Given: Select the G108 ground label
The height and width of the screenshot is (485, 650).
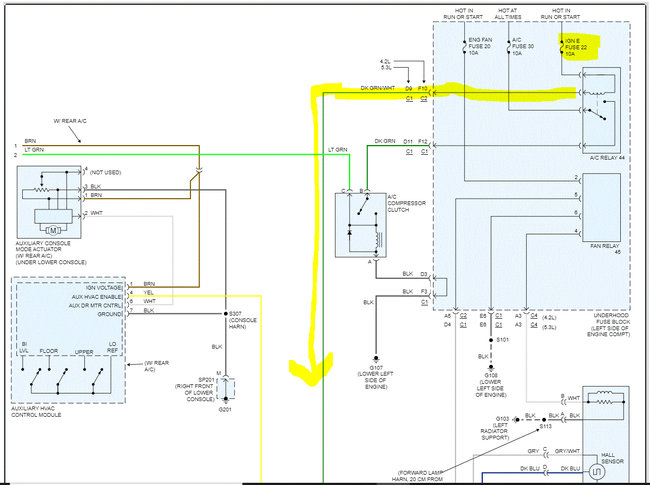Looking at the screenshot, I should pos(490,376).
